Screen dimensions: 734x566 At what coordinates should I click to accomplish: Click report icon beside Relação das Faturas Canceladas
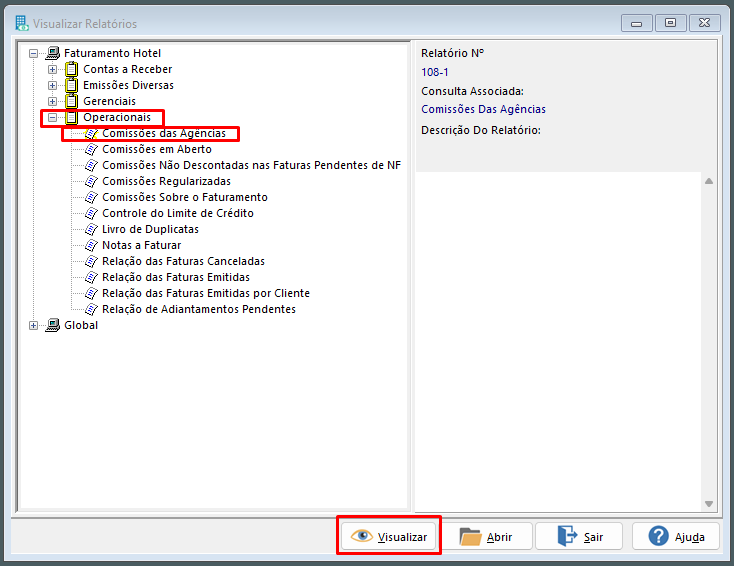[91, 261]
